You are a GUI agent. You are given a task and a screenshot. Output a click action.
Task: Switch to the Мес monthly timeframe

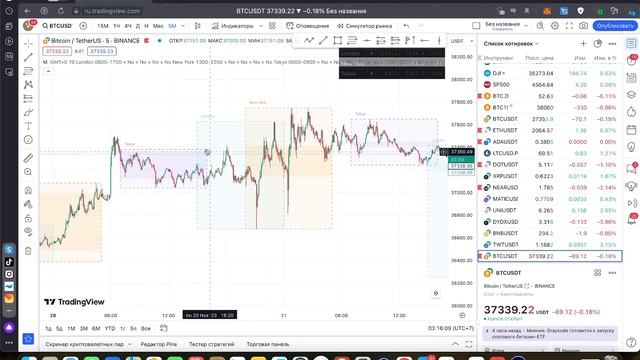tap(158, 26)
